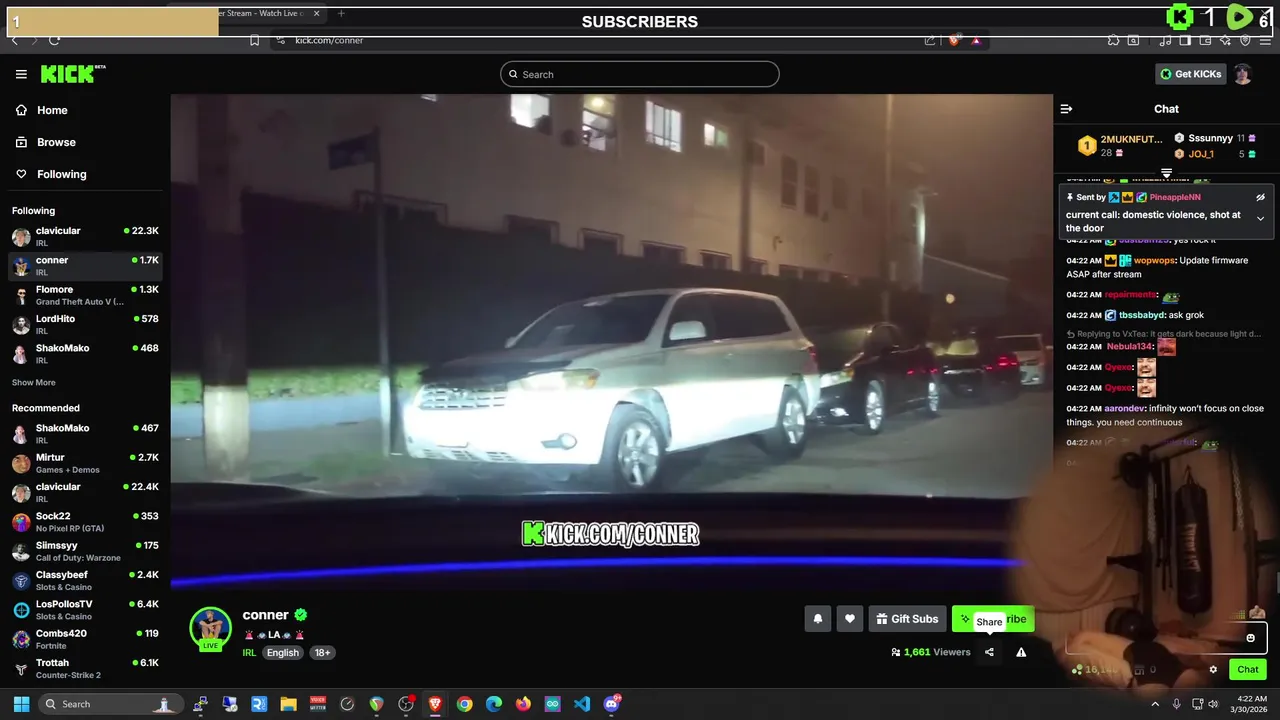This screenshot has height=720, width=1280.
Task: Click the Get KICKs button
Action: coord(1190,74)
